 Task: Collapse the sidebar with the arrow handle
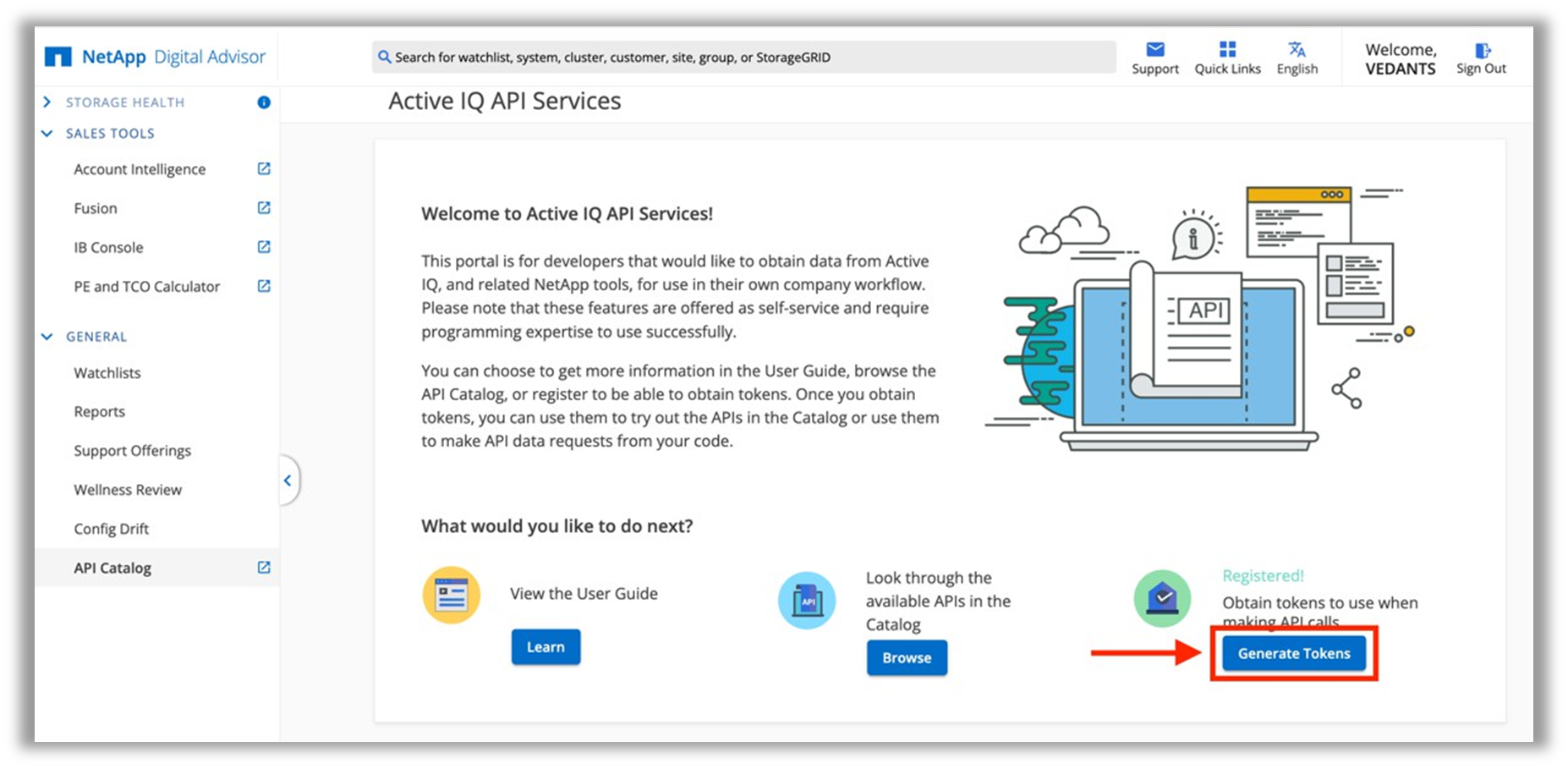coord(288,481)
